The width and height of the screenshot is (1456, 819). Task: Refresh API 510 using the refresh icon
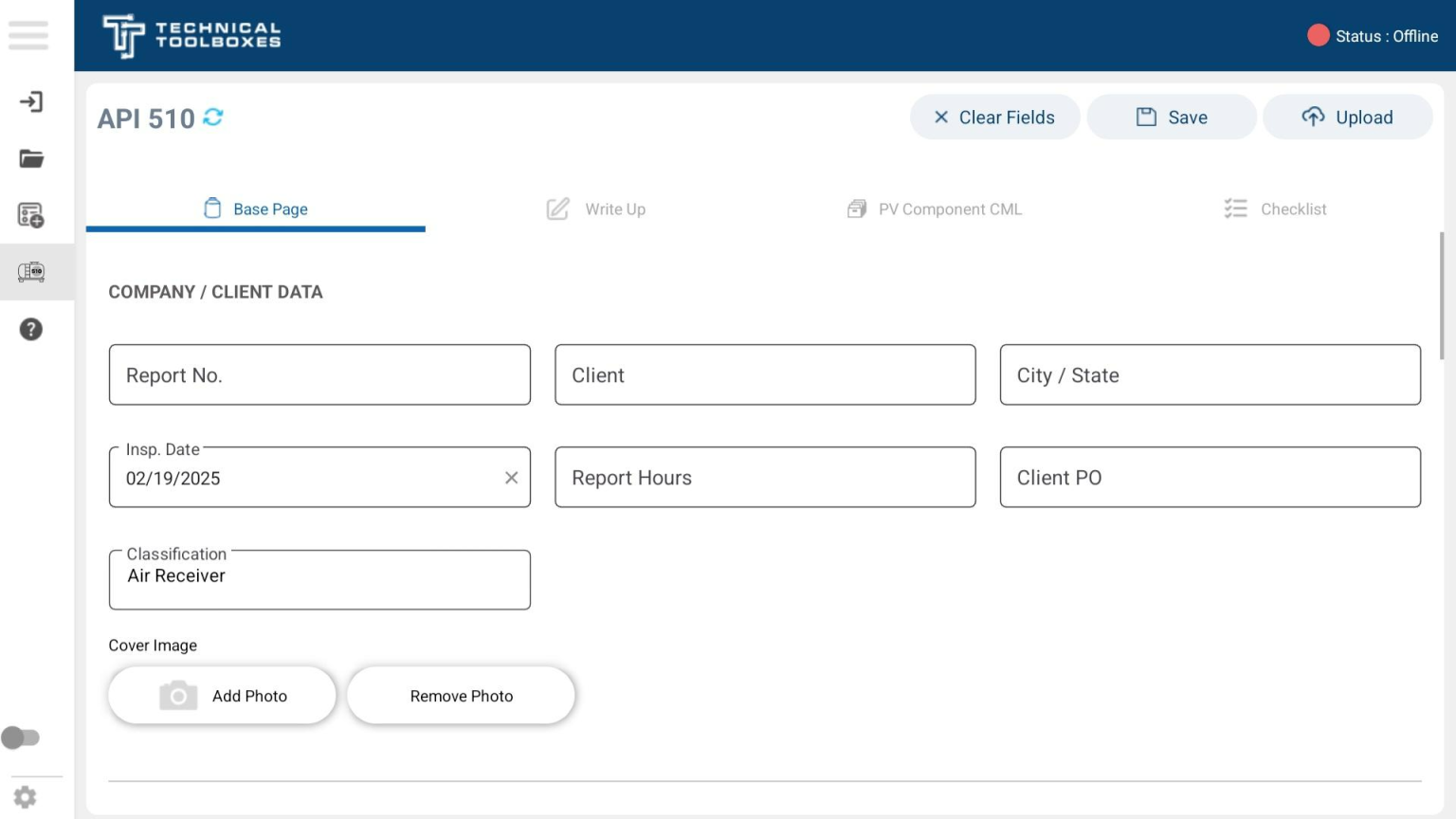[x=212, y=118]
